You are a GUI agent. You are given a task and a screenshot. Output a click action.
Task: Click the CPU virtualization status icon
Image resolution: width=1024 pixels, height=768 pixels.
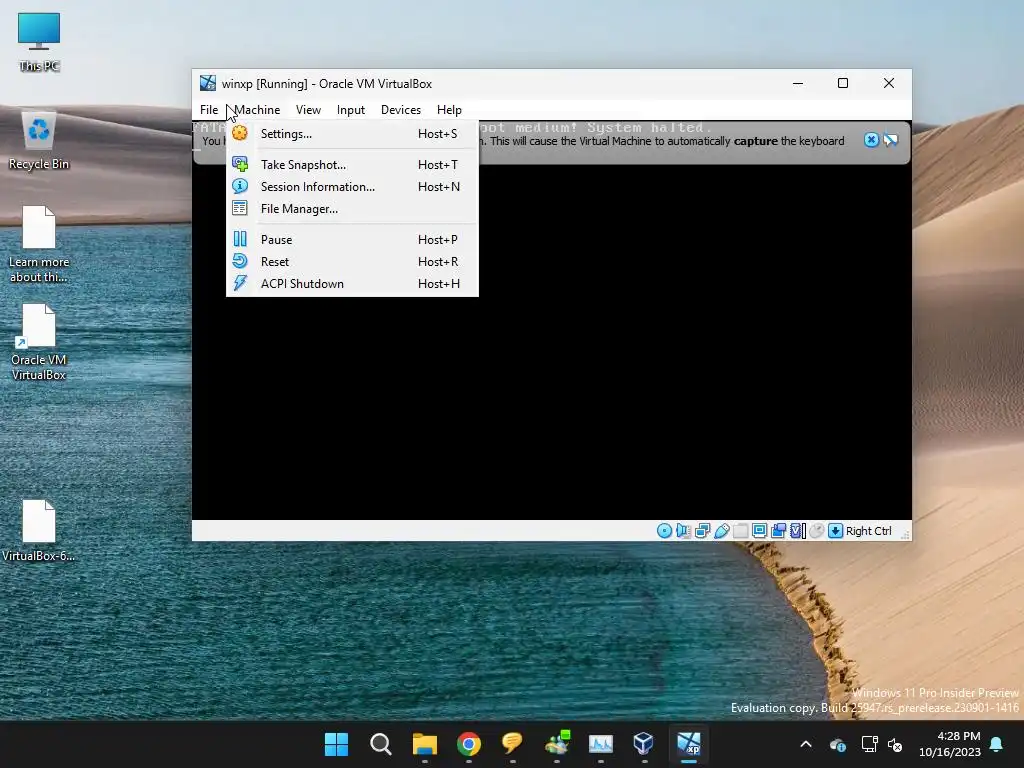tap(797, 531)
